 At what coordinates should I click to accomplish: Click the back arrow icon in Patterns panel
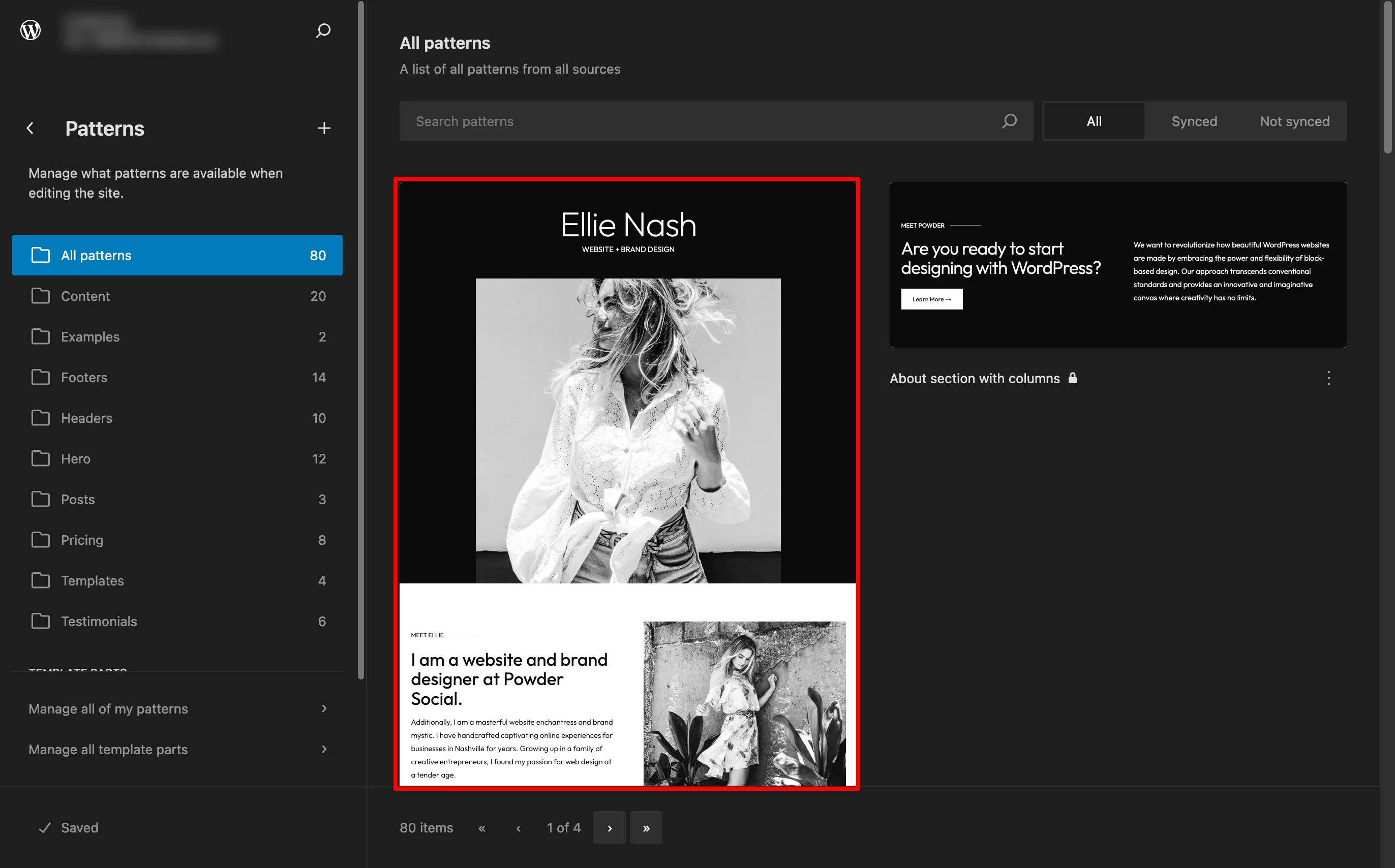30,128
